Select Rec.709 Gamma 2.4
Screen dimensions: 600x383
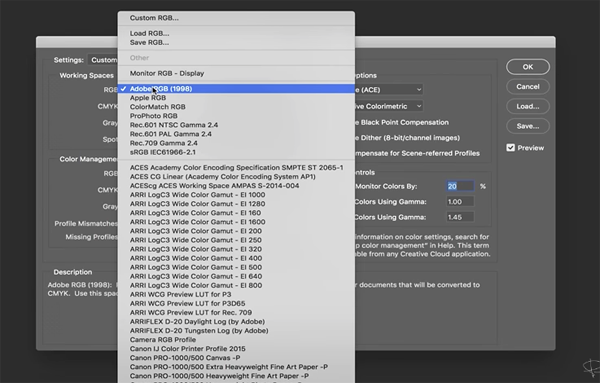click(236, 143)
